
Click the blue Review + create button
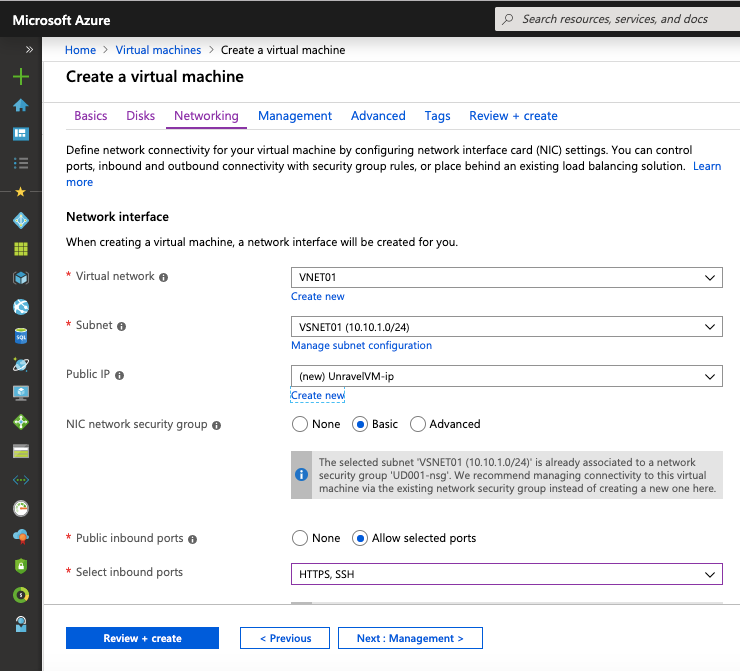(143, 638)
